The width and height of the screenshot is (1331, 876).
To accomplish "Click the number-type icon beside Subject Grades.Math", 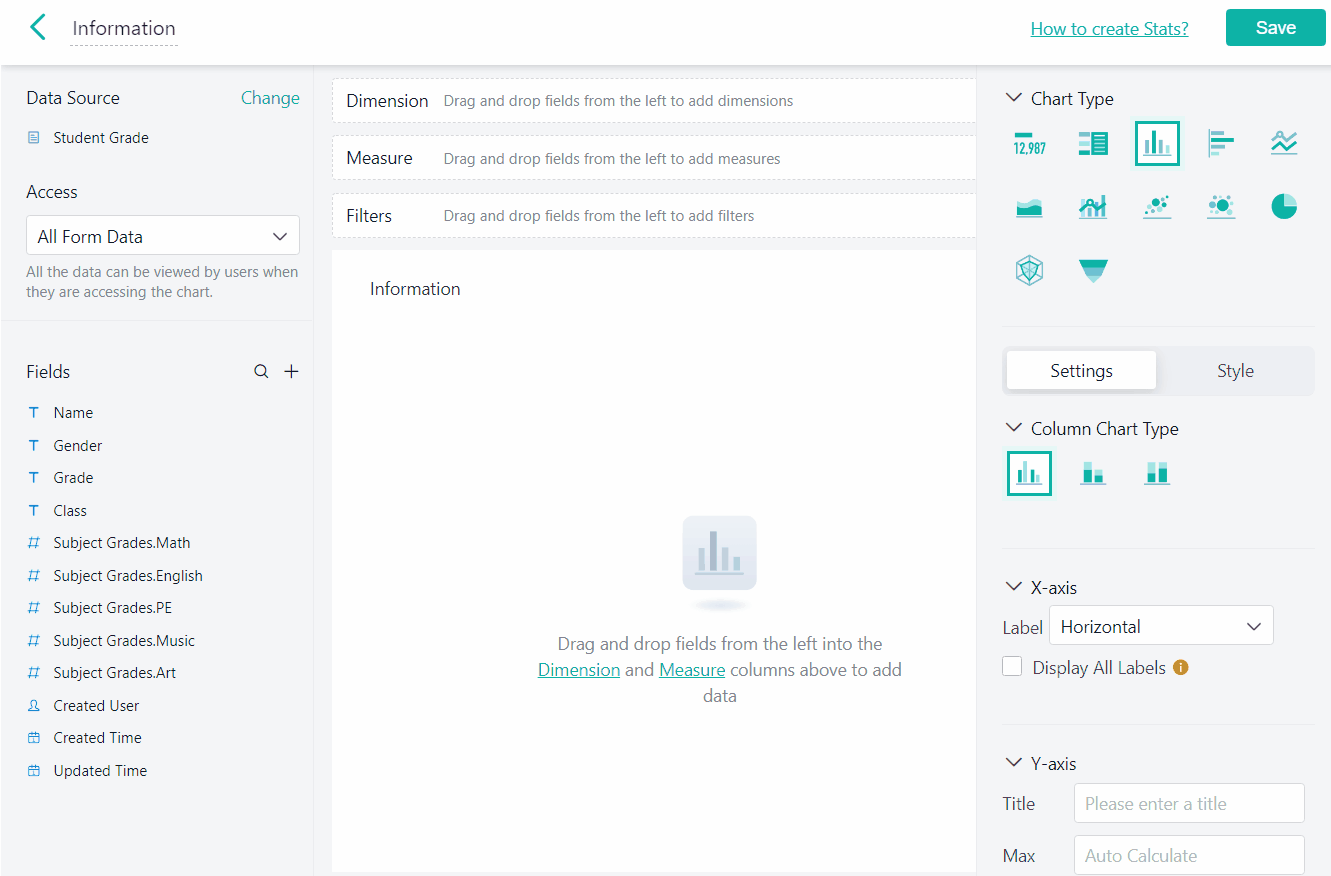I will tap(34, 543).
